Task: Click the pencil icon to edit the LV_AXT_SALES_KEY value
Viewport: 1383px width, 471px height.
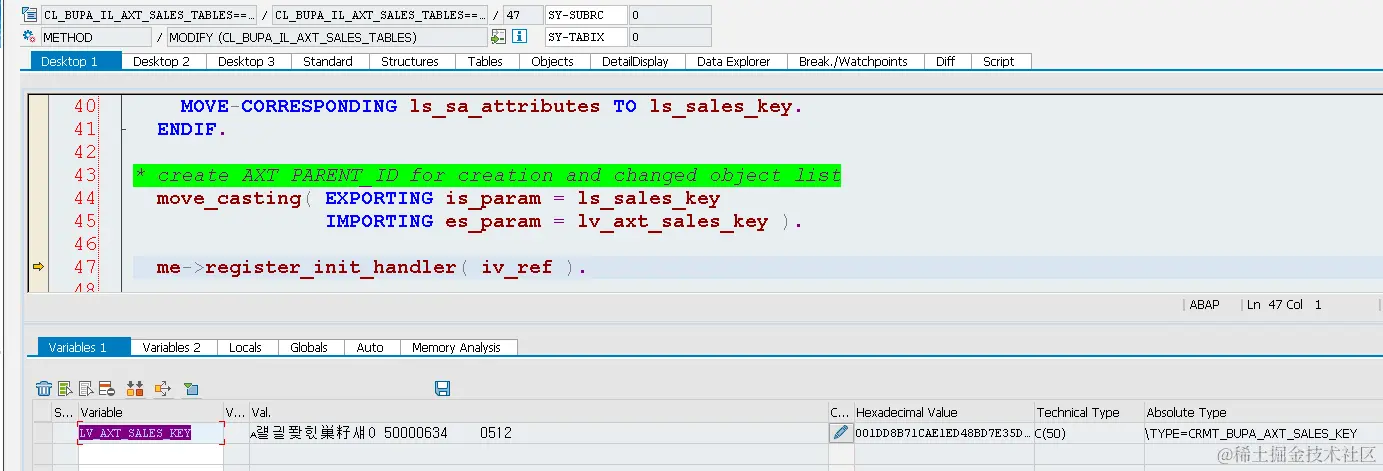Action: point(840,433)
